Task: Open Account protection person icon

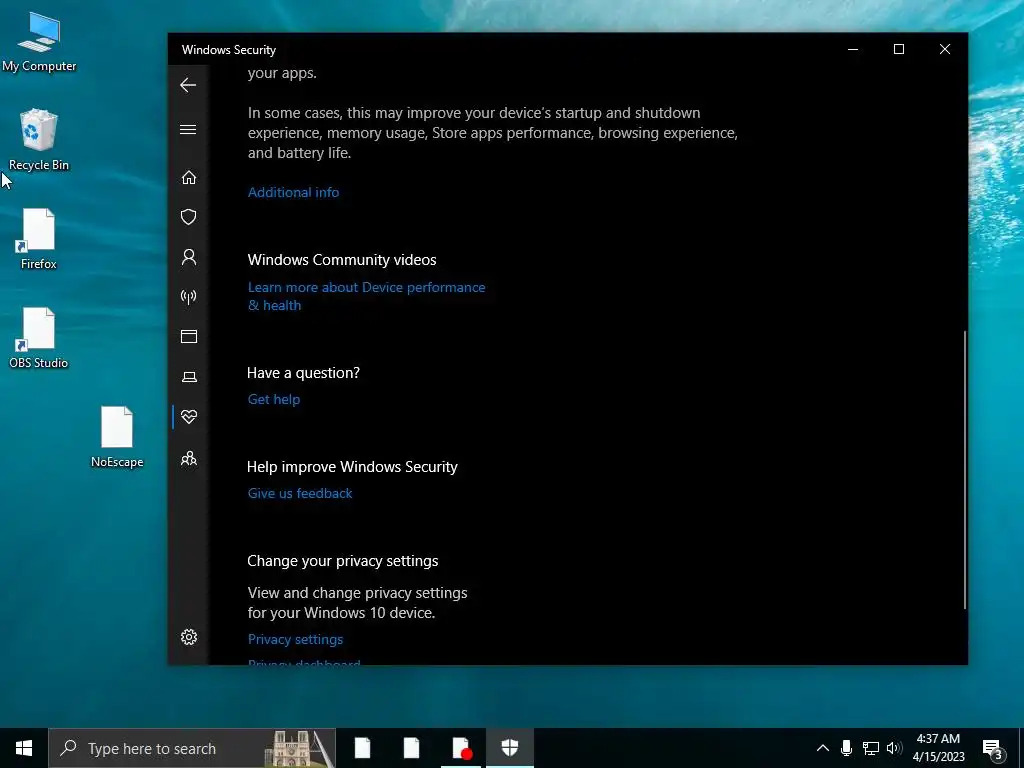Action: tap(189, 257)
